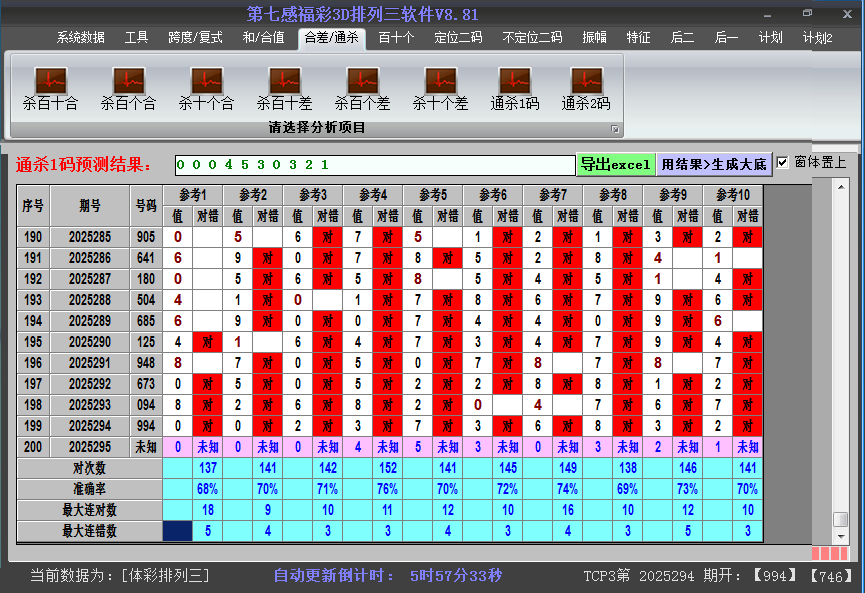This screenshot has height=593, width=865.
Task: Click the 导出excel button
Action: (615, 162)
